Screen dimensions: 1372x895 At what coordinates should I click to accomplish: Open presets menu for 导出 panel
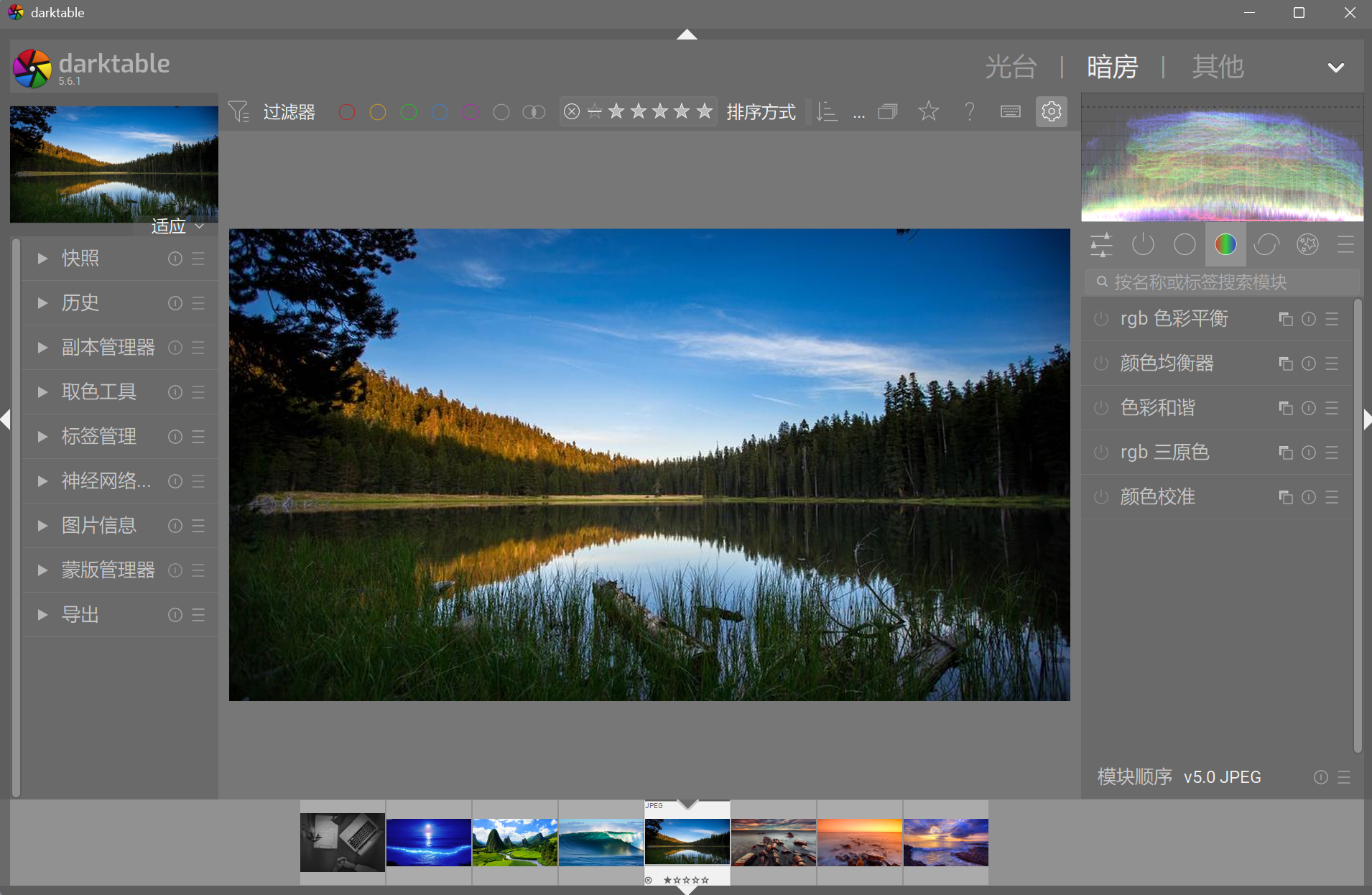pos(199,615)
